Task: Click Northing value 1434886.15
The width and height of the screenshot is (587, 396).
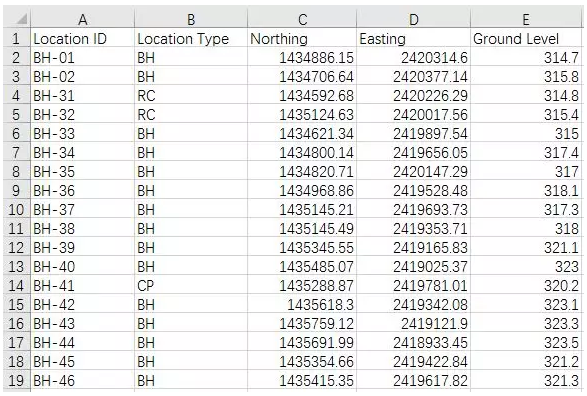Action: click(302, 58)
